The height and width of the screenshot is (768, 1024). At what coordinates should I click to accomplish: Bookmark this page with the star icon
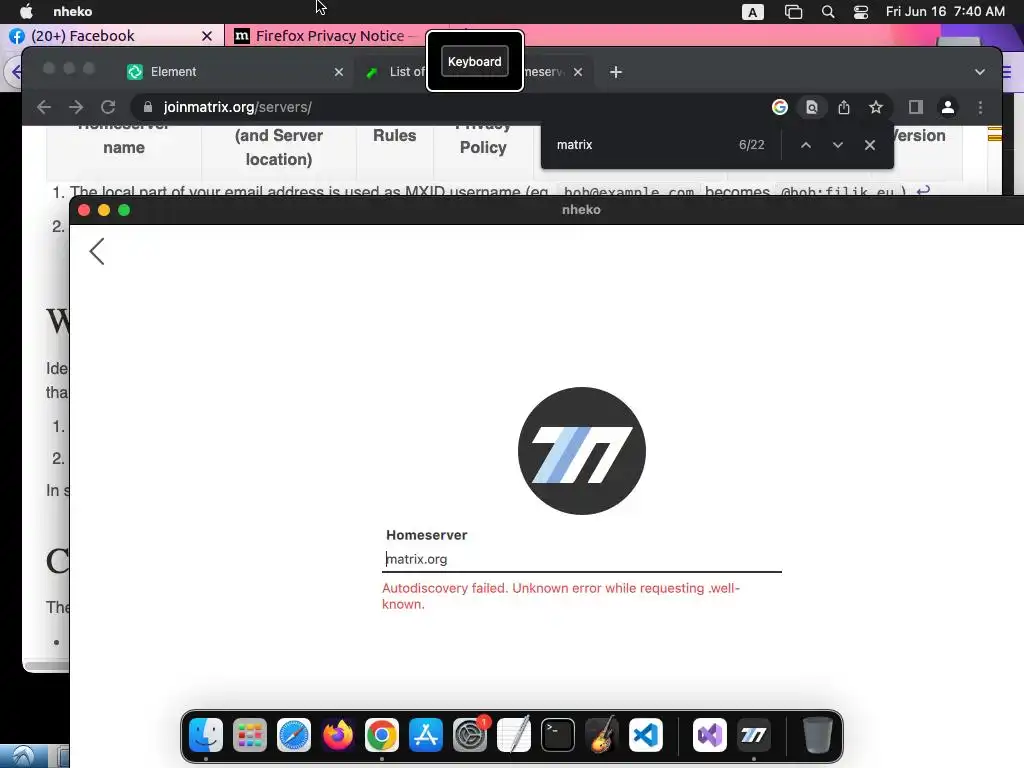pos(876,107)
